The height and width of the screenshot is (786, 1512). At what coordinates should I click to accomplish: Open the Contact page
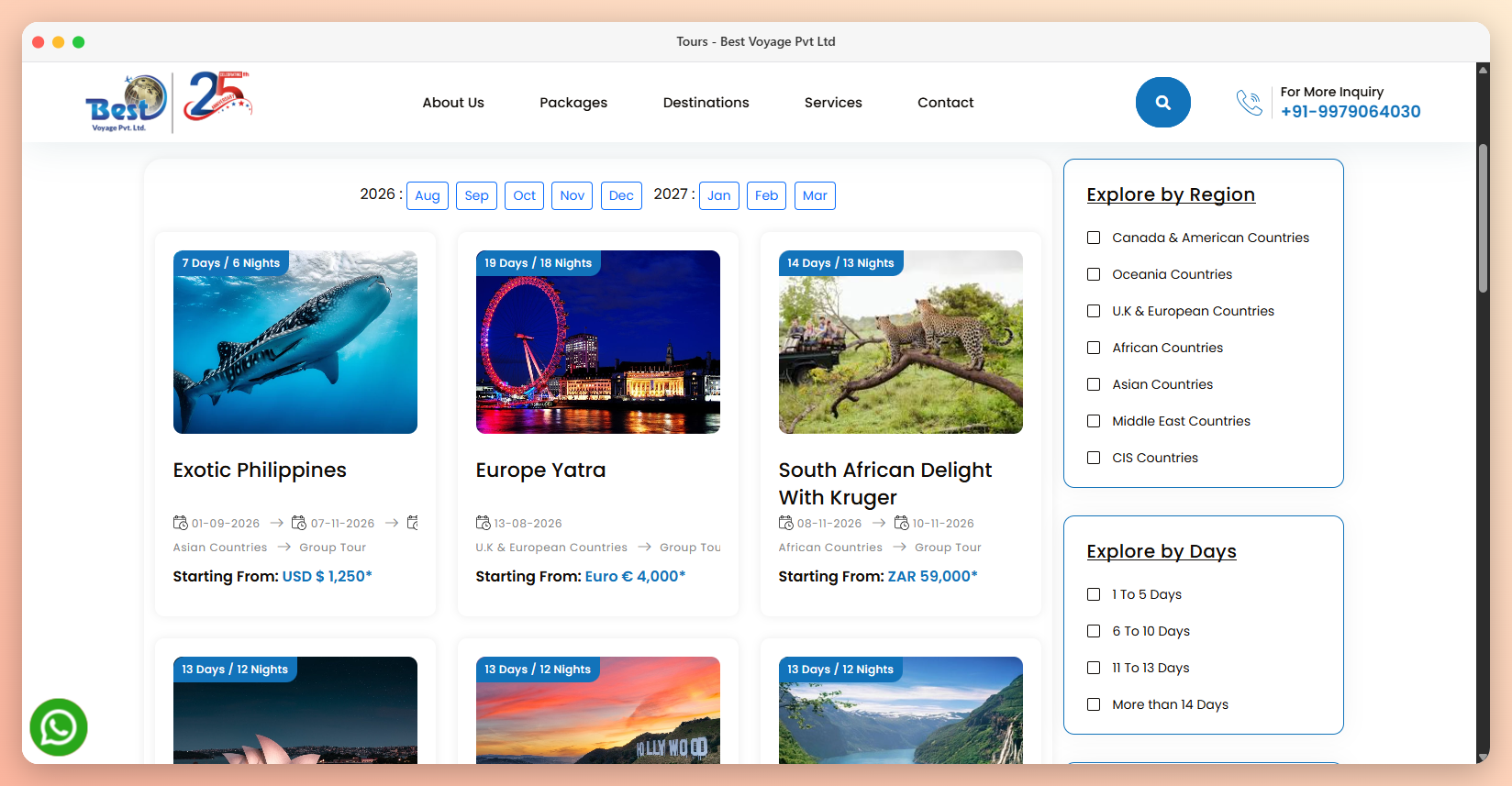pyautogui.click(x=946, y=103)
